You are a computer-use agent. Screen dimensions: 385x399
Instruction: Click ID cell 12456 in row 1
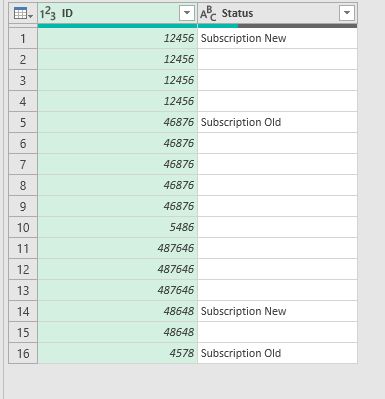pyautogui.click(x=118, y=38)
